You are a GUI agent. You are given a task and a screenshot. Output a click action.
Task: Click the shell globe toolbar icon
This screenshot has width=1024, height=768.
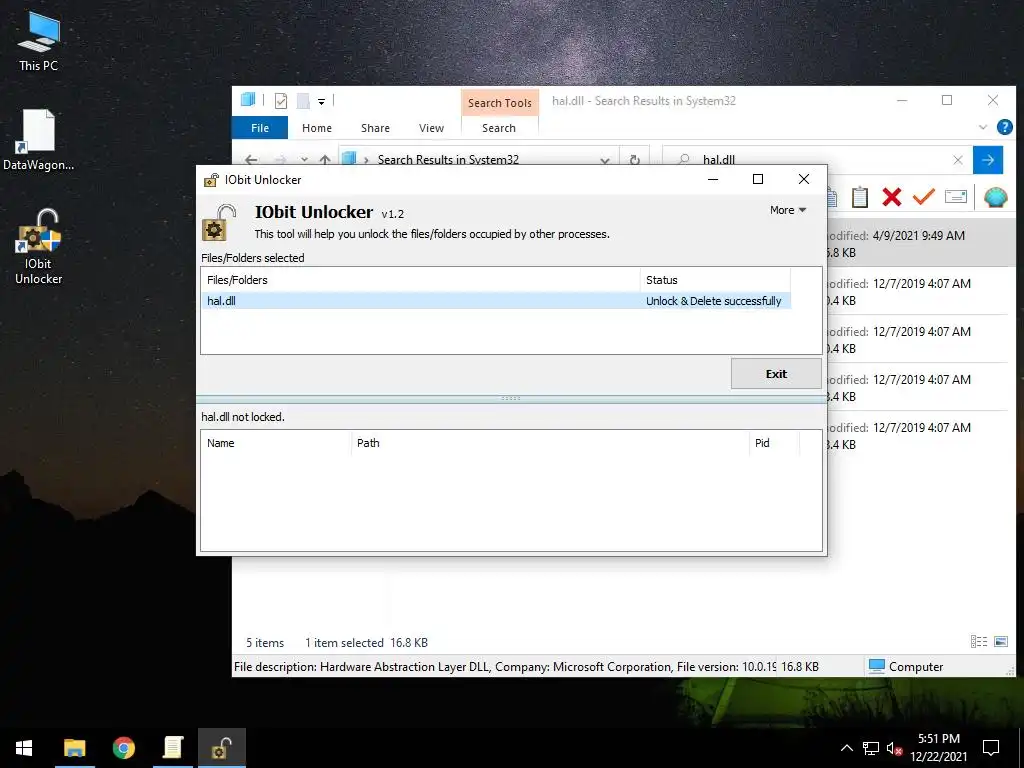pos(995,197)
